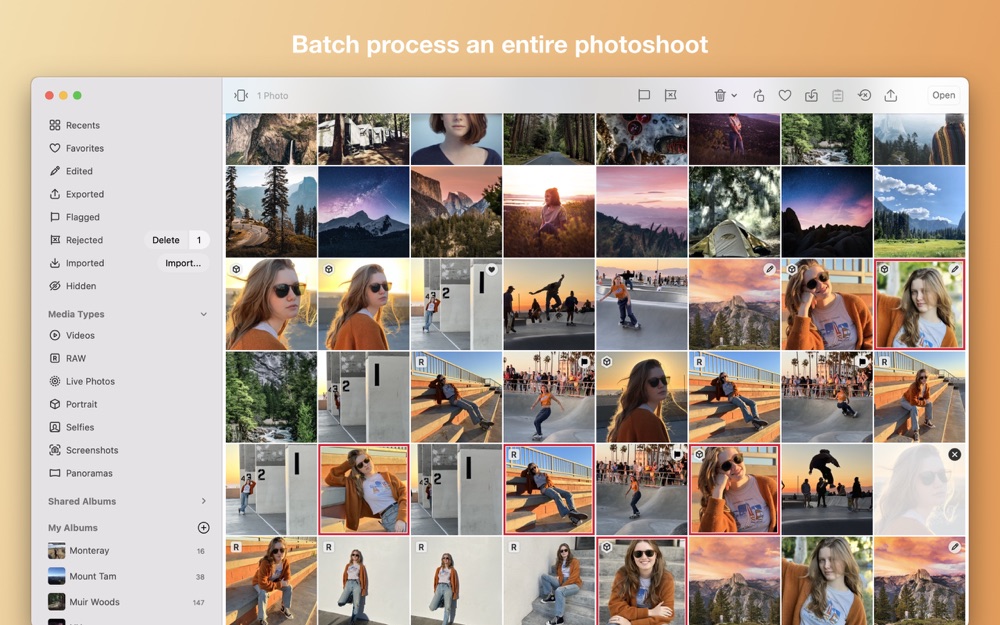1000x625 pixels.
Task: Remove reject mark on faded photo
Action: [954, 455]
